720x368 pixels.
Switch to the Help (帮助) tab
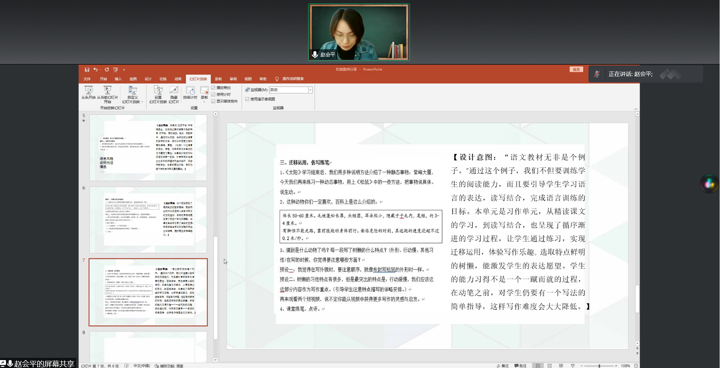click(x=263, y=79)
